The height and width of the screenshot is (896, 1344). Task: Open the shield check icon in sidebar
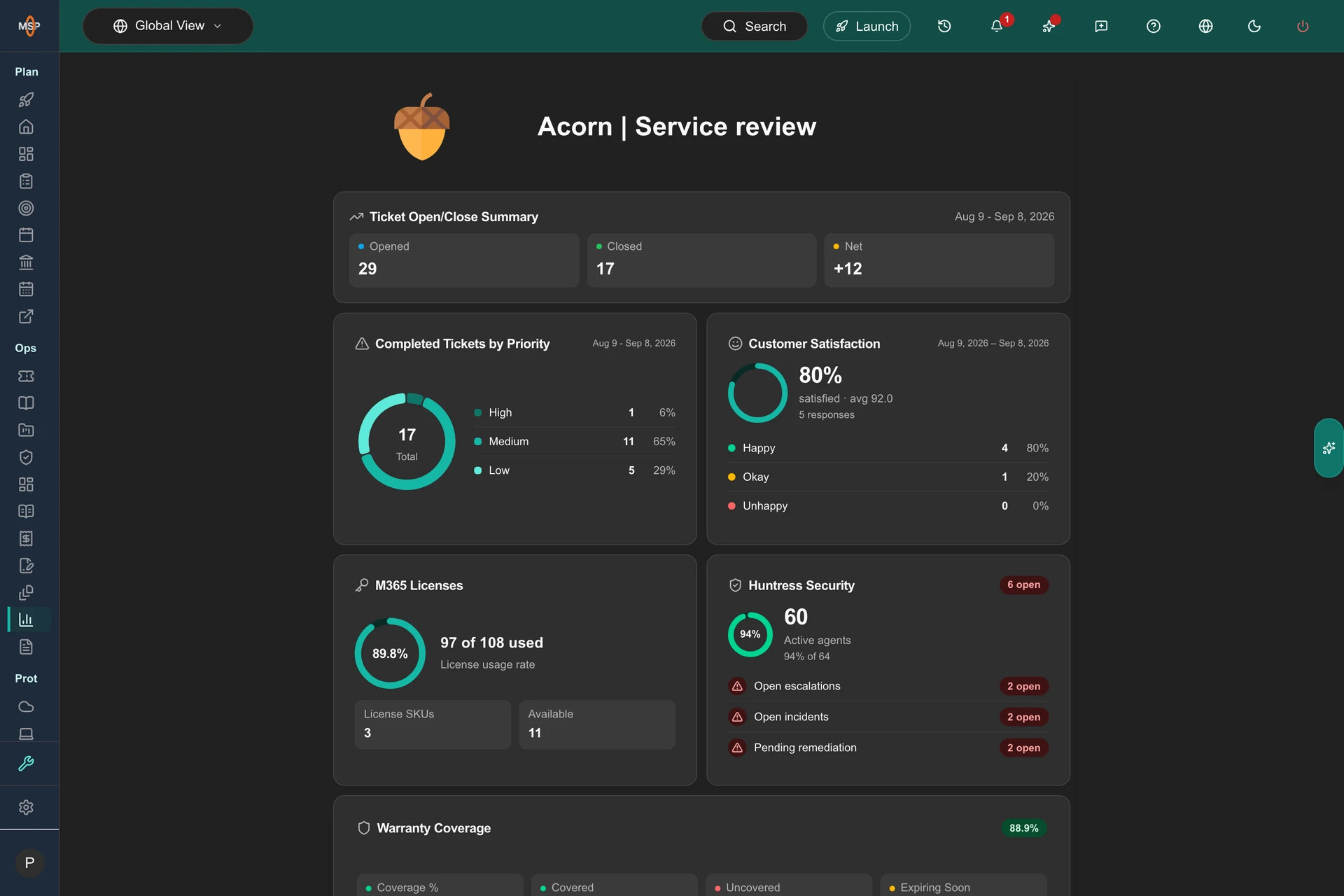pos(26,457)
